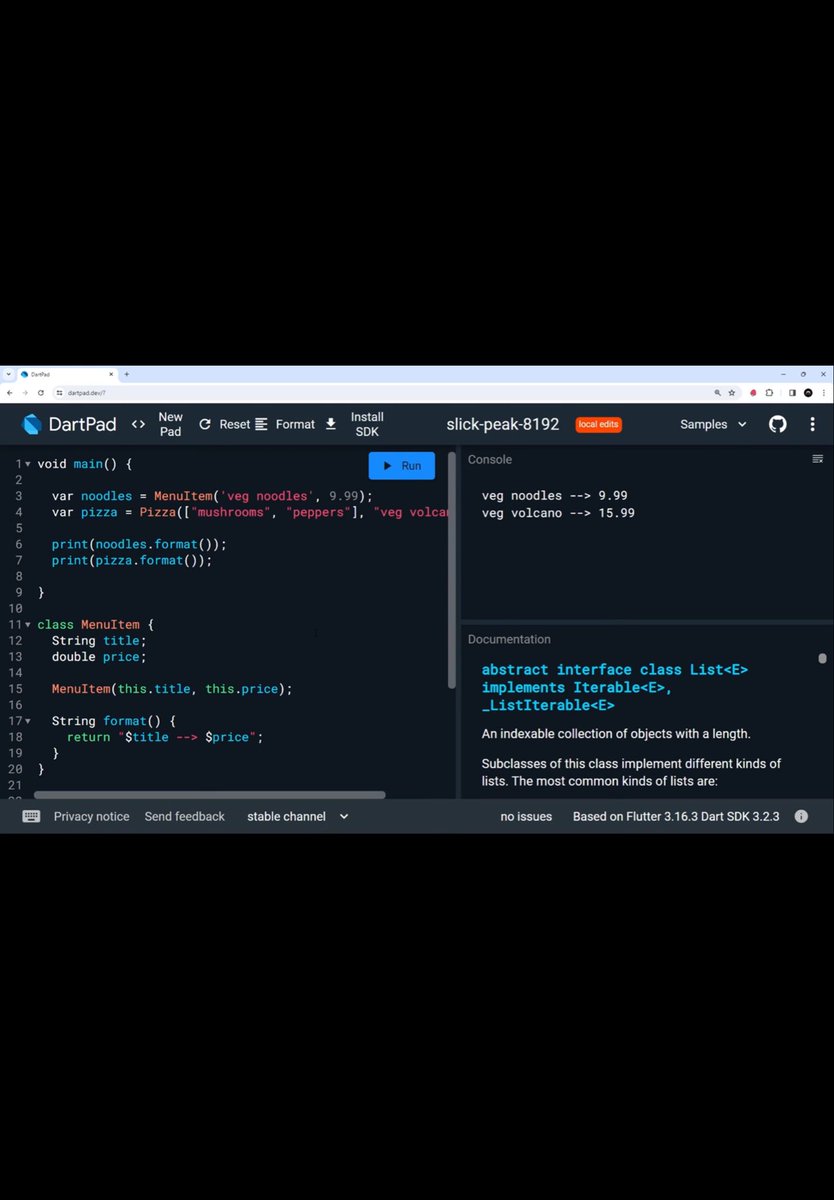Open the browser extensions puzzle icon
The image size is (834, 1200).
[x=770, y=393]
